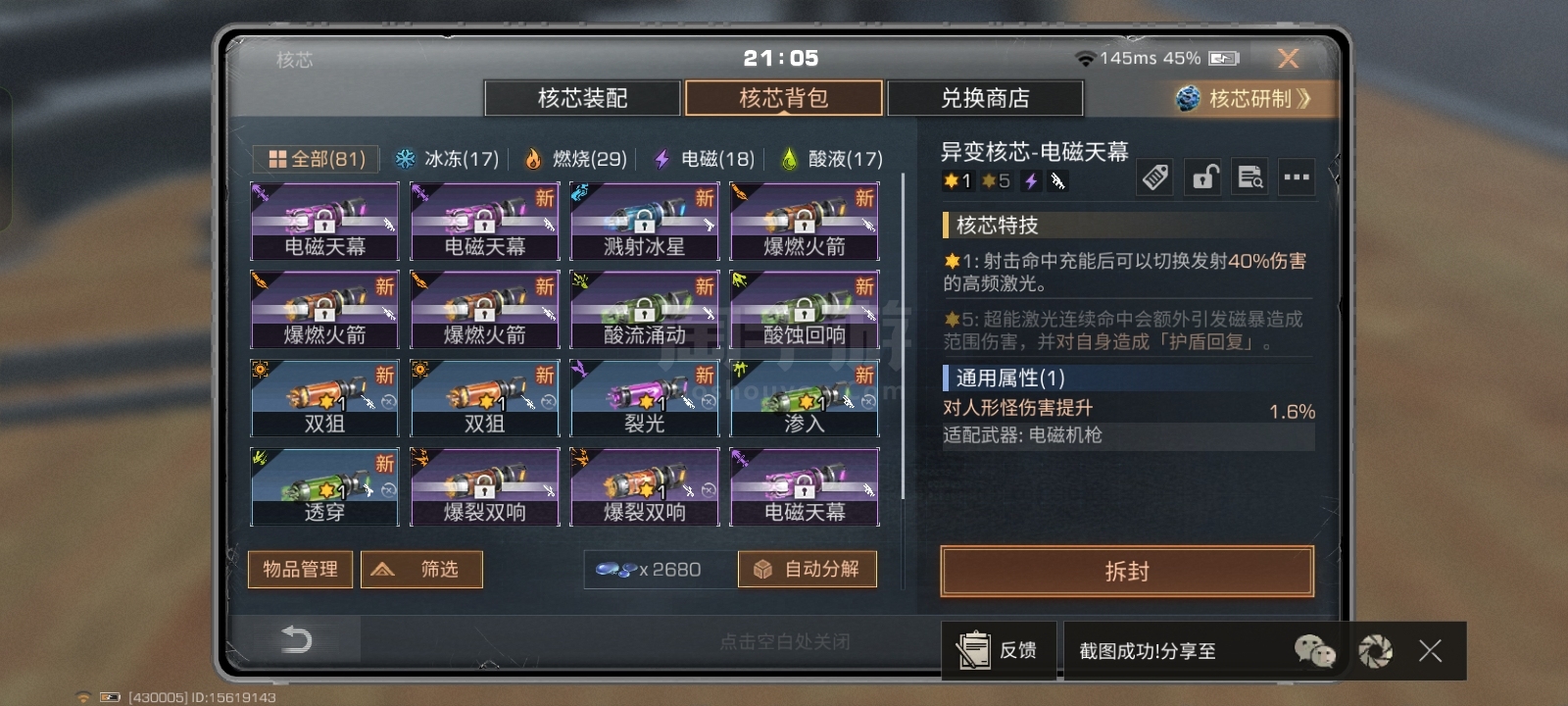
Task: Click the core list vertical scrollbar
Action: [x=903, y=348]
